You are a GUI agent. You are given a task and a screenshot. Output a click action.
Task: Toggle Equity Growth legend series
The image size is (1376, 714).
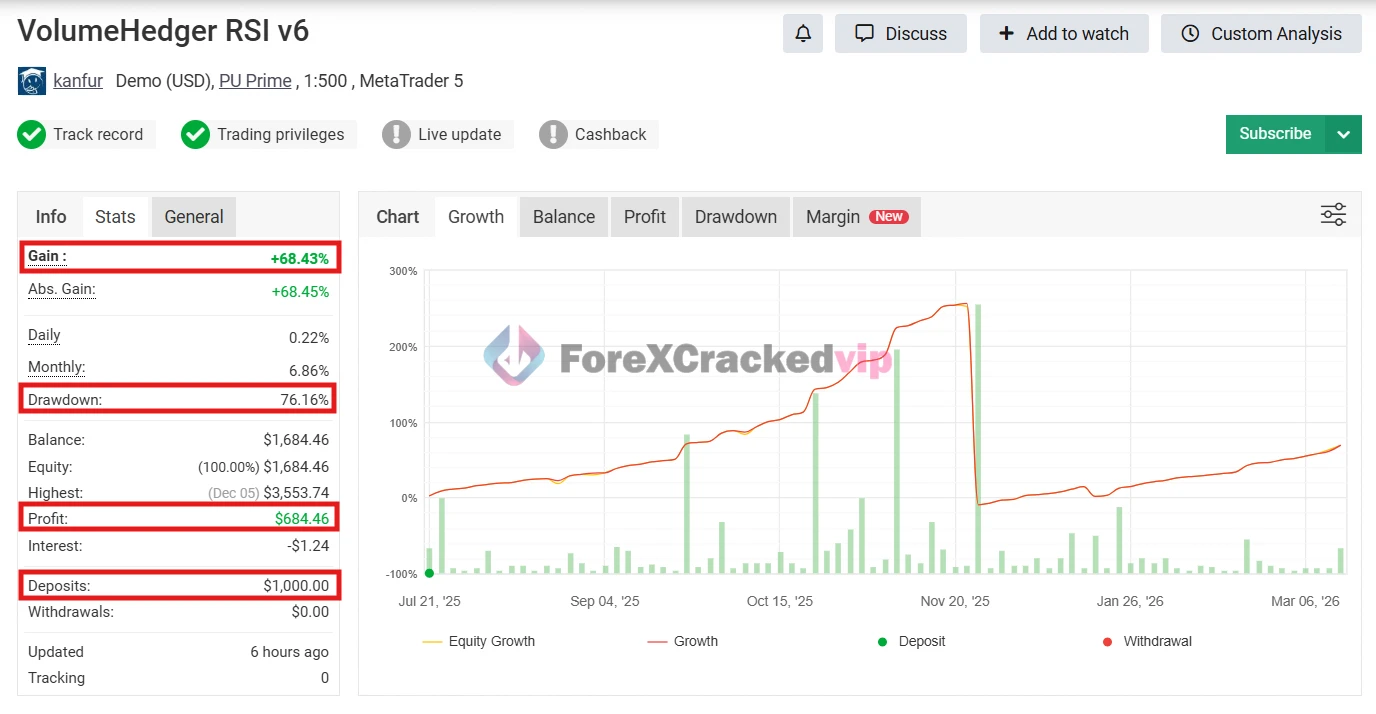pos(479,641)
